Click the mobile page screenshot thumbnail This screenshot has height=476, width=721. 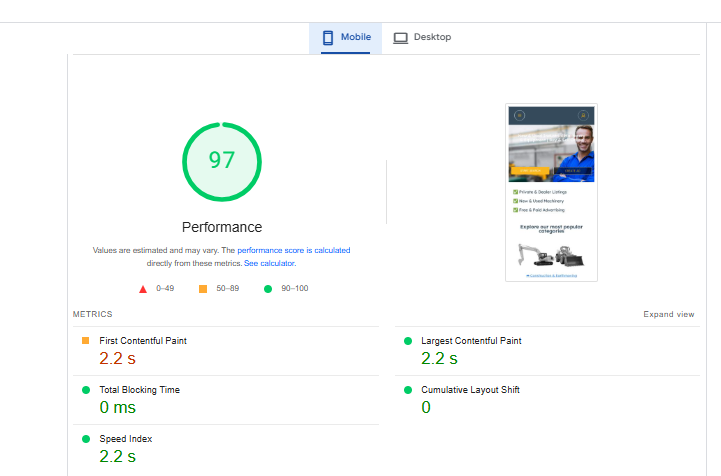point(551,192)
